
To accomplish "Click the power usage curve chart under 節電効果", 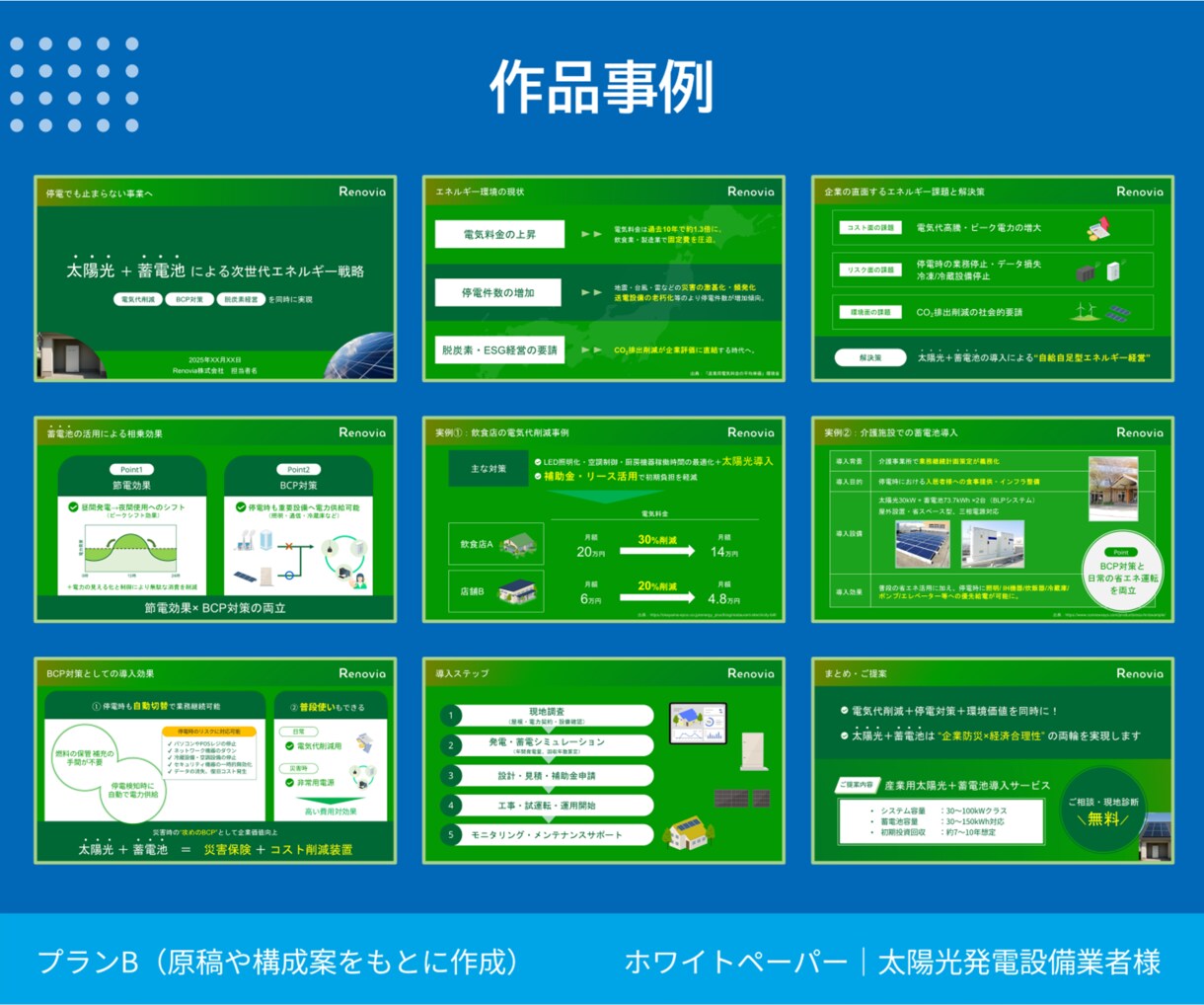I will 130,550.
